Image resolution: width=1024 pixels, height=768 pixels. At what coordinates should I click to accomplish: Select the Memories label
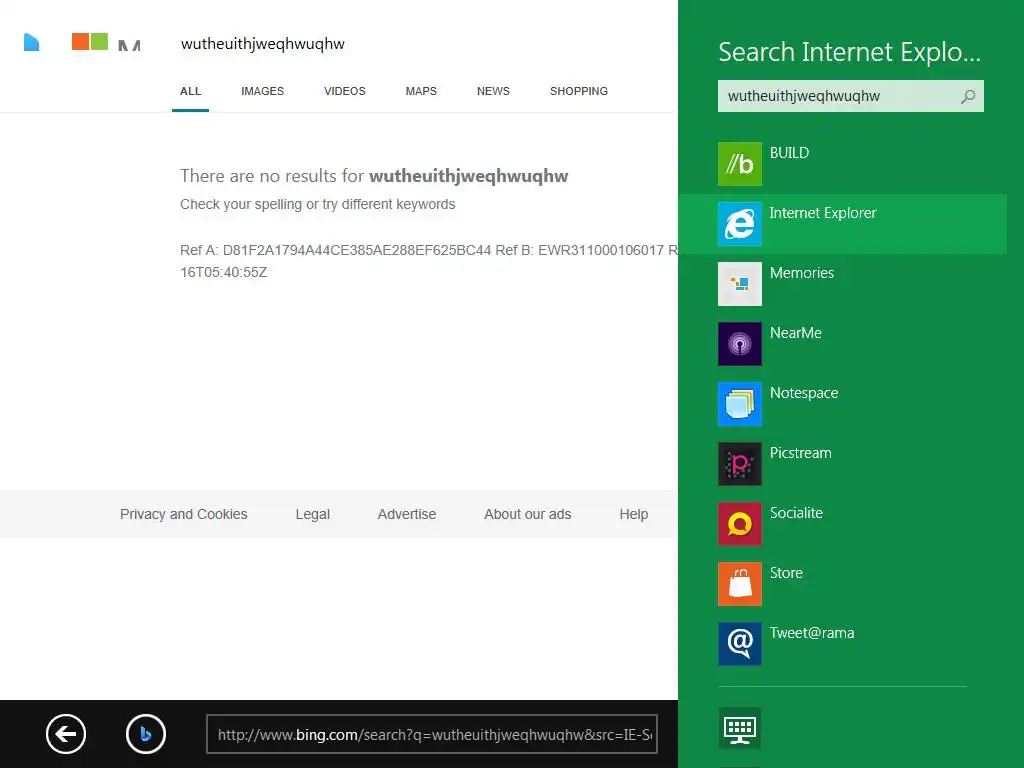pyautogui.click(x=802, y=273)
